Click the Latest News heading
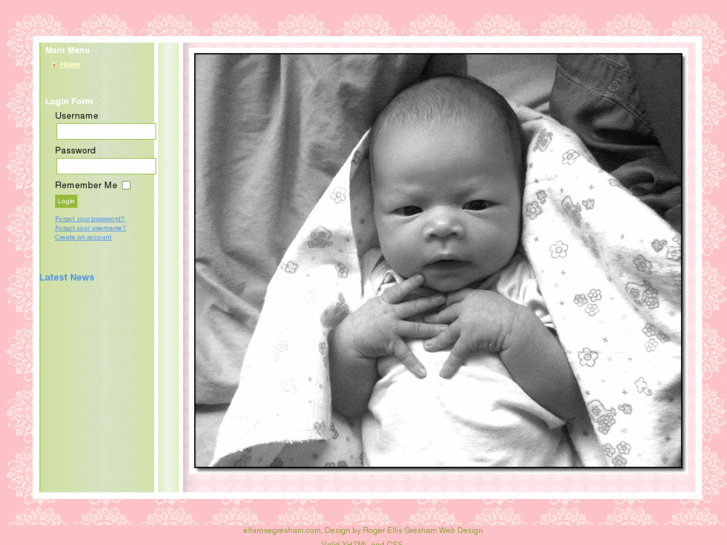The width and height of the screenshot is (727, 545). pos(67,277)
